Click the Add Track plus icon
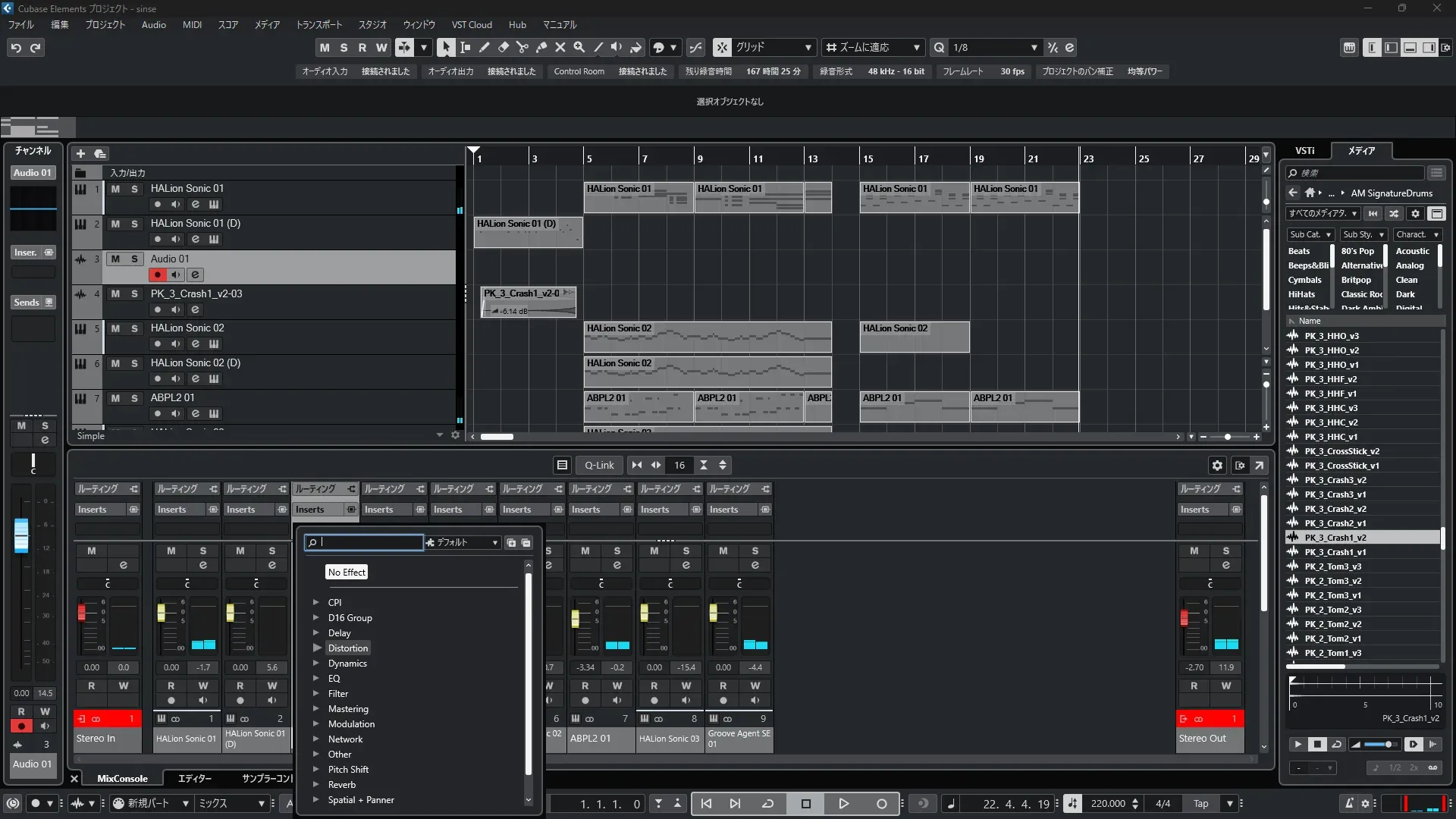 (80, 153)
